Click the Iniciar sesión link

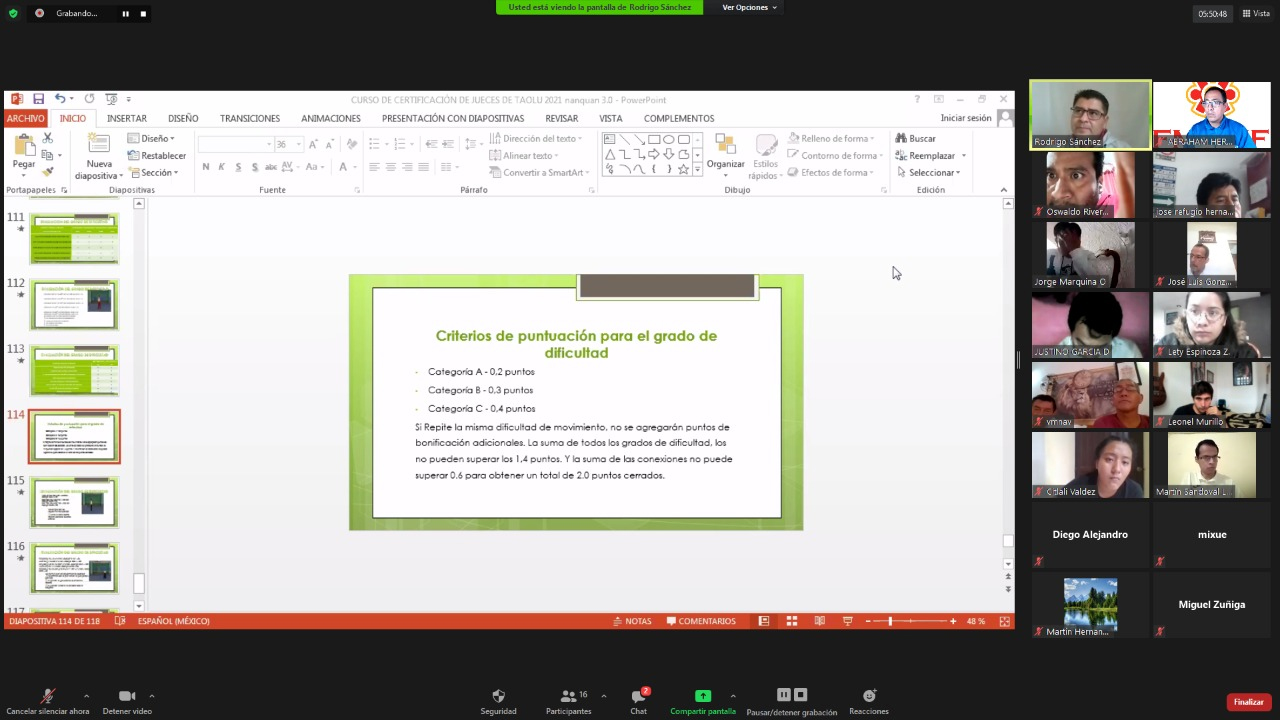pos(965,118)
